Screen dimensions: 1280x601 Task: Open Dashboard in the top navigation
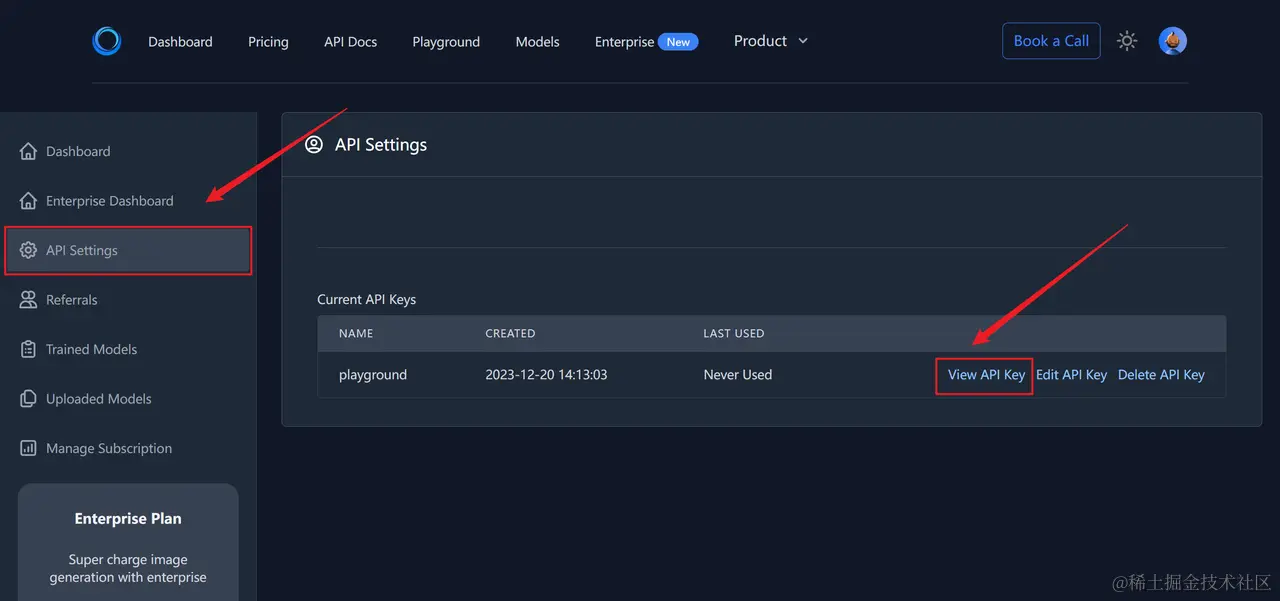click(180, 42)
